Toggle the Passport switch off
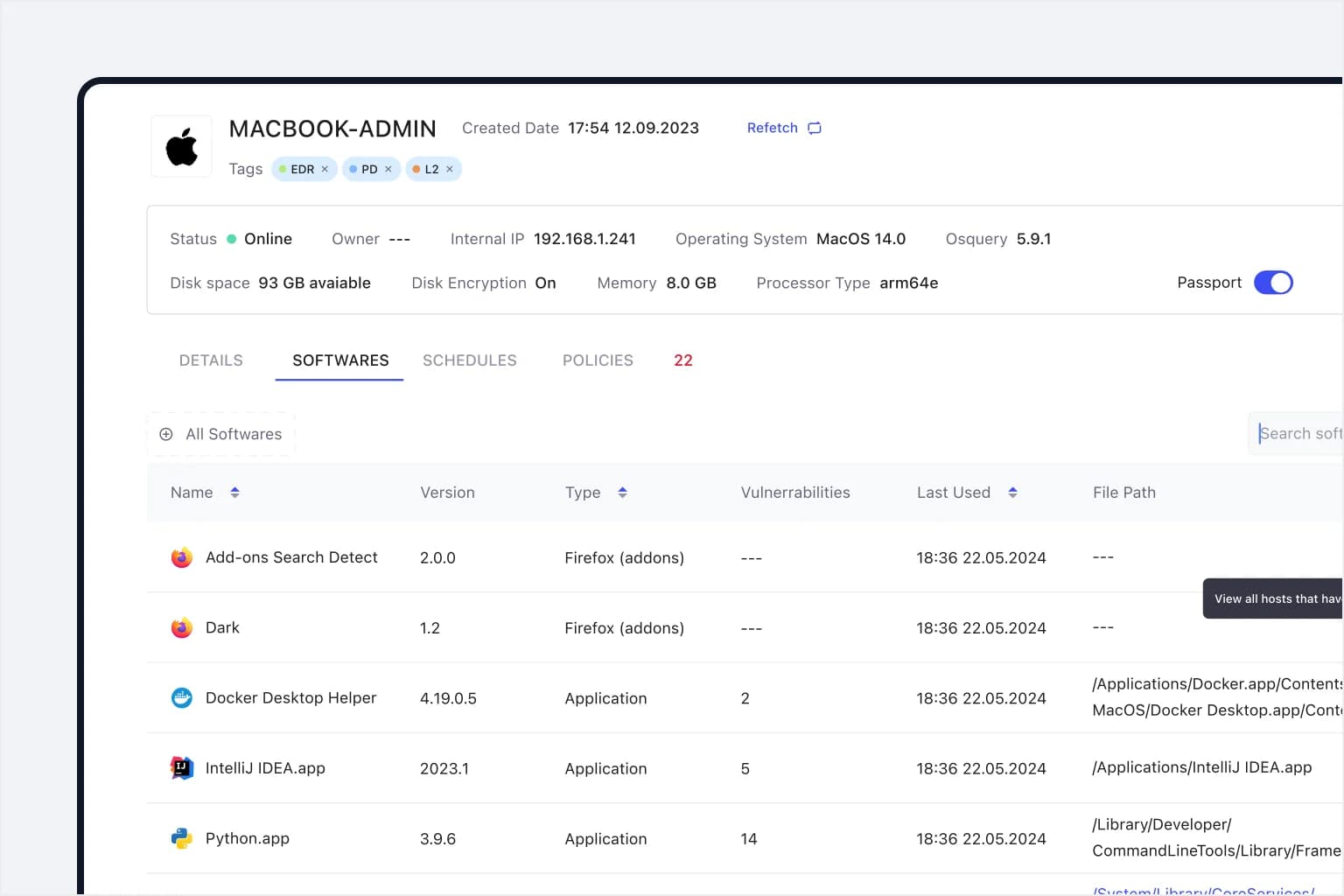The image size is (1344, 896). pos(1273,283)
